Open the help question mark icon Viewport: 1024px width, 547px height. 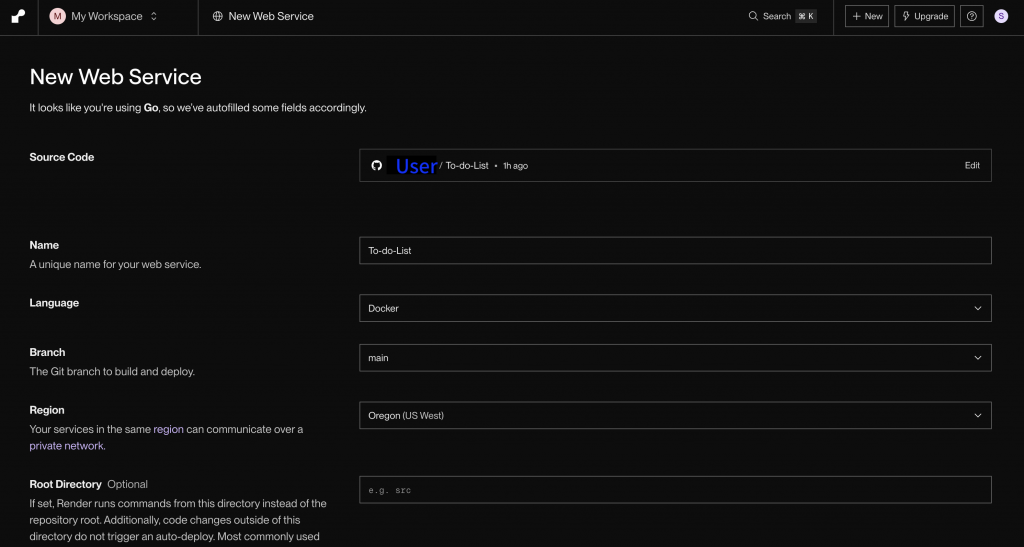coord(971,16)
